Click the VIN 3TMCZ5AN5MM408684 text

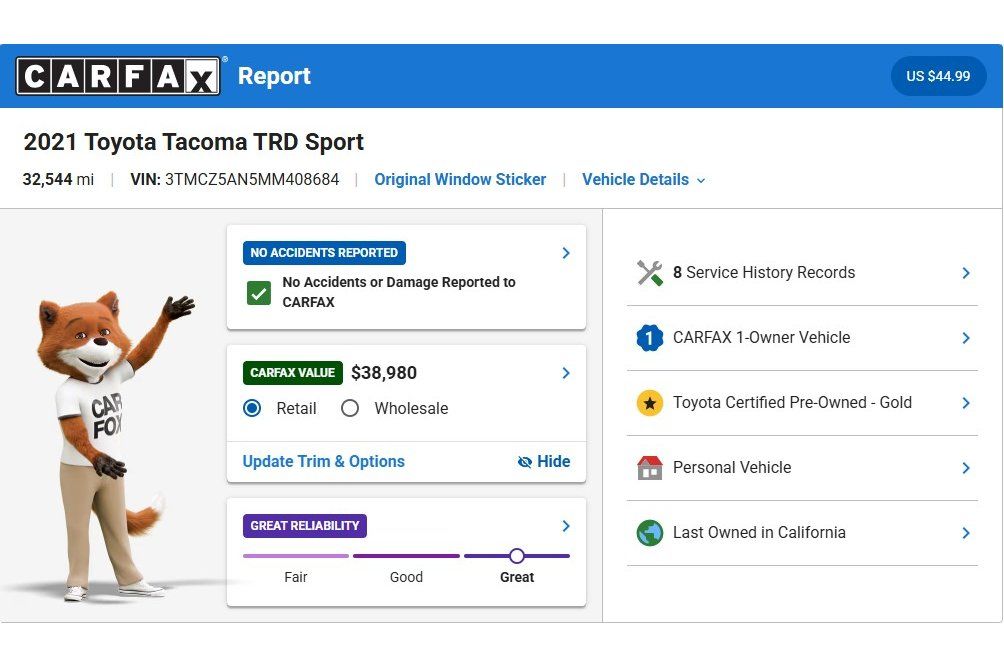234,180
